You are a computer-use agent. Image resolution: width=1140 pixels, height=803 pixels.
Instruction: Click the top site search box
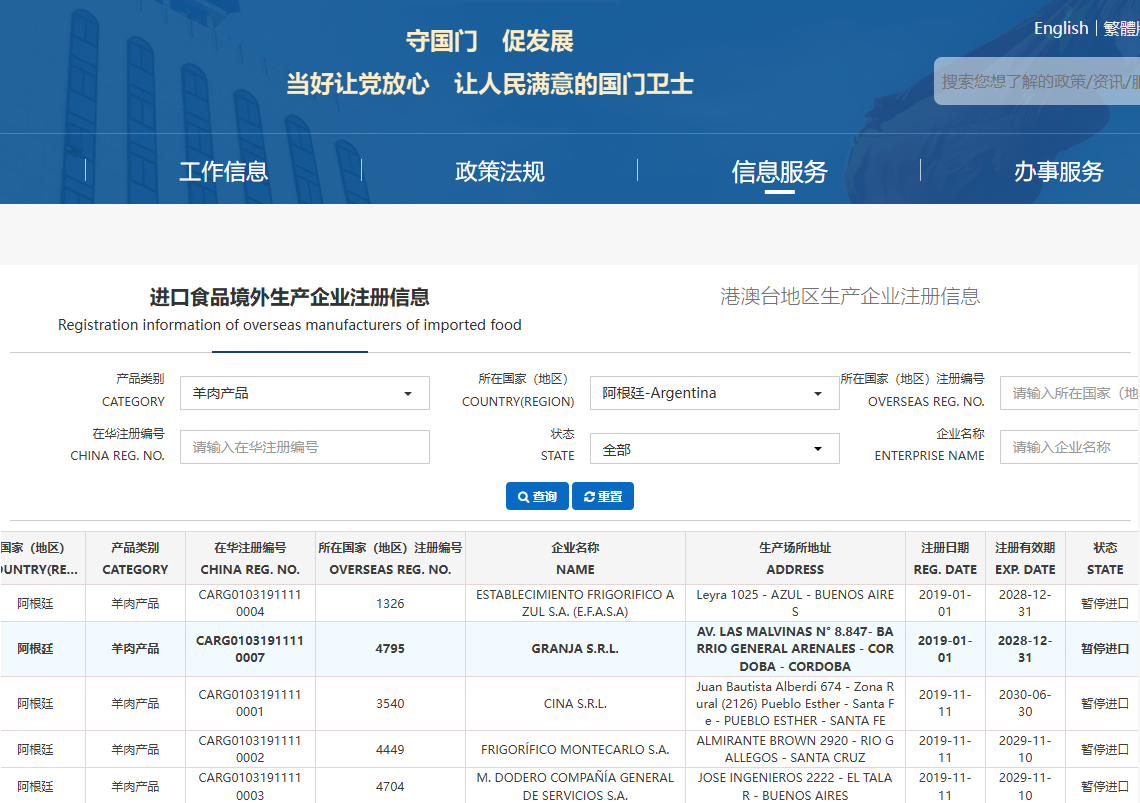[1038, 81]
